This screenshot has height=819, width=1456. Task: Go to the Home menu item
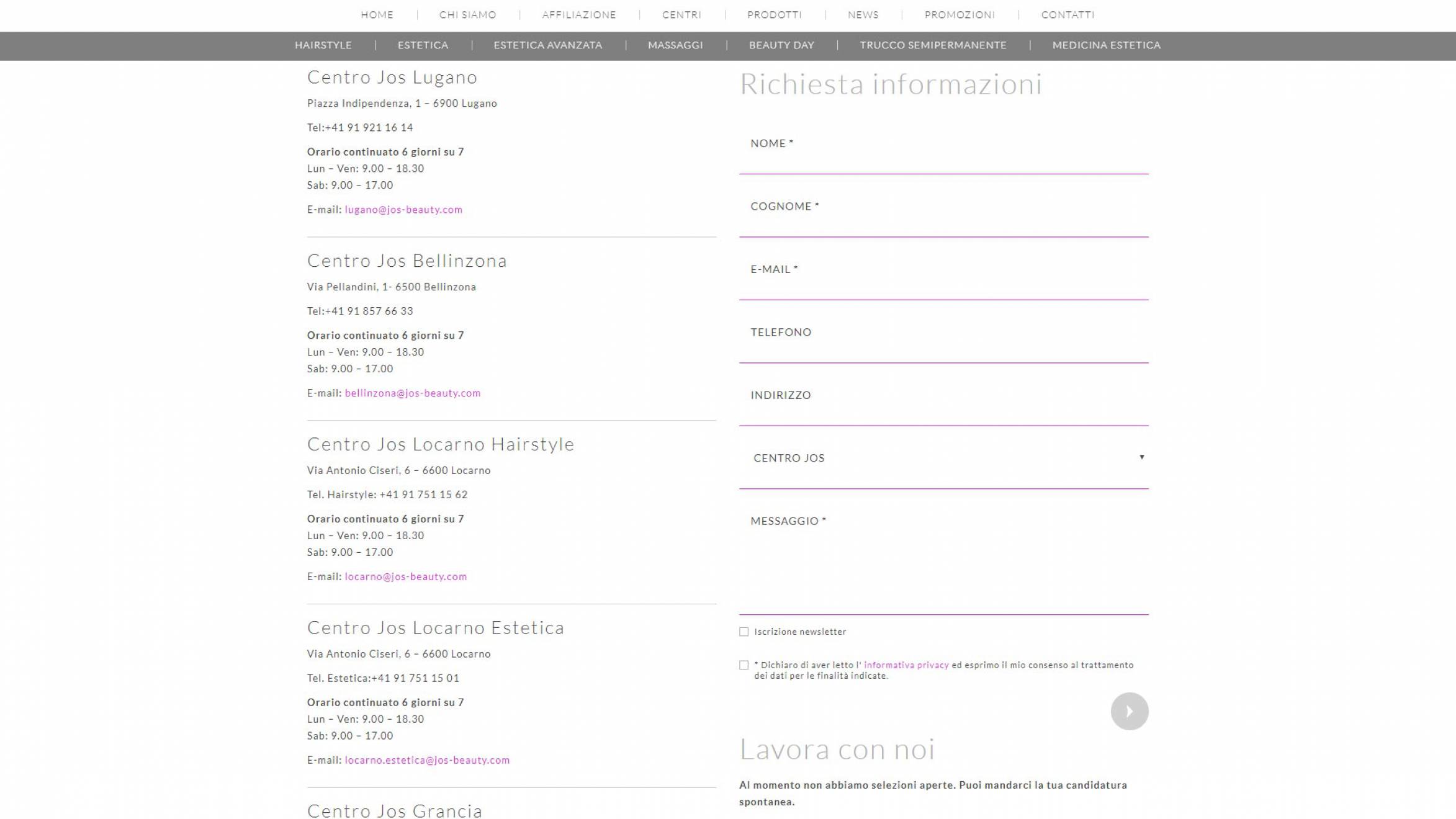coord(377,15)
